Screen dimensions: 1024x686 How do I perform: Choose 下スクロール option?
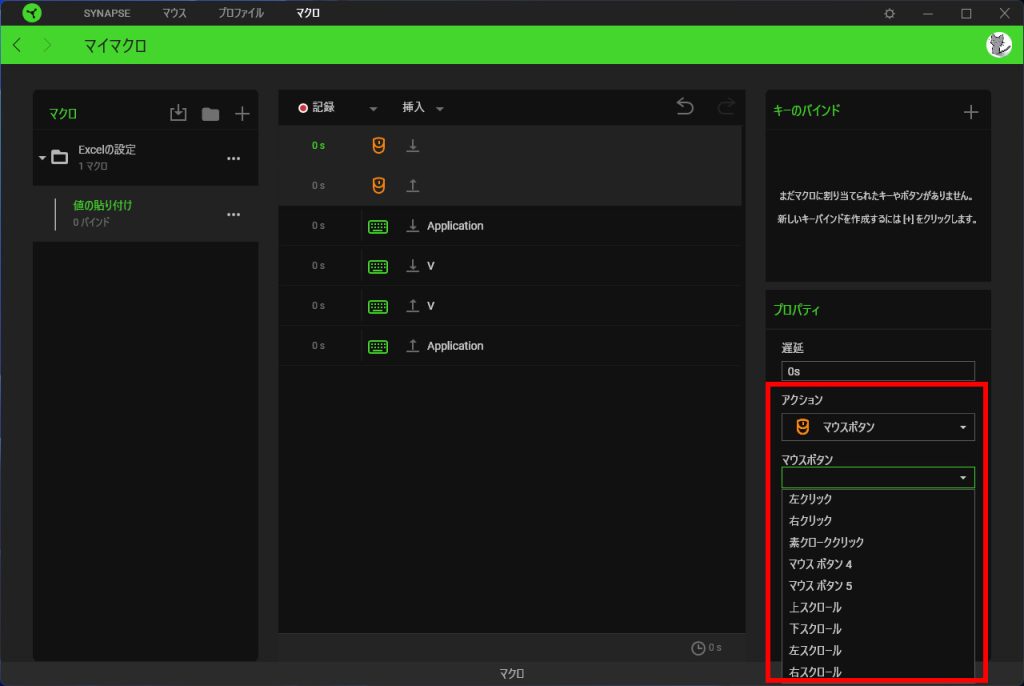pyautogui.click(x=878, y=629)
